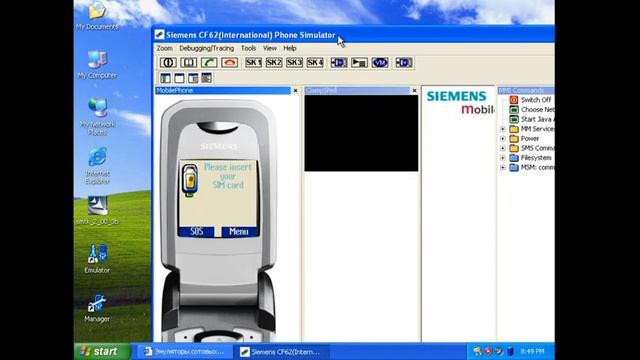Open the Help menu
The height and width of the screenshot is (360, 640).
289,48
